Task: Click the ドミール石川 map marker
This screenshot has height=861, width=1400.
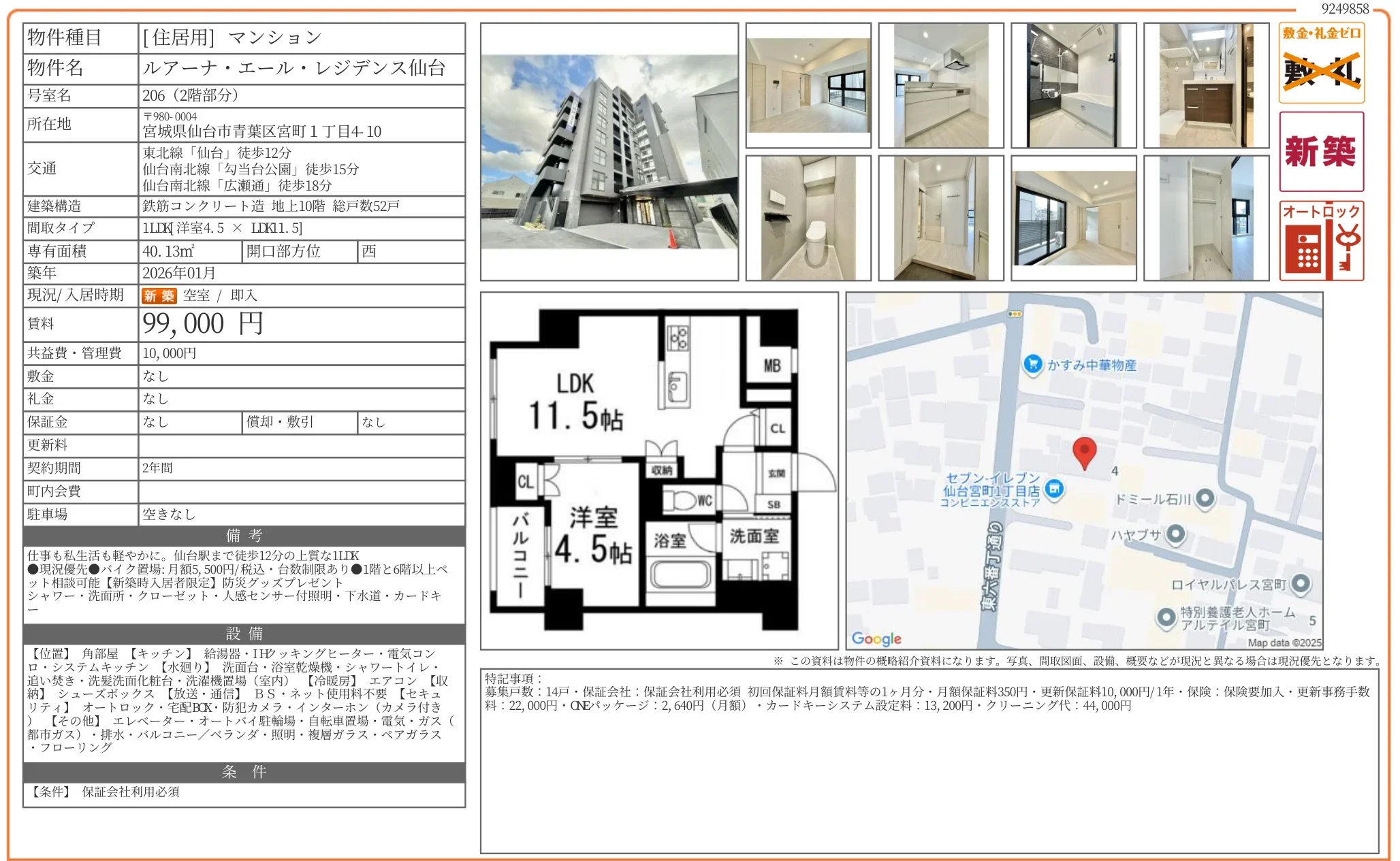Action: point(1205,498)
